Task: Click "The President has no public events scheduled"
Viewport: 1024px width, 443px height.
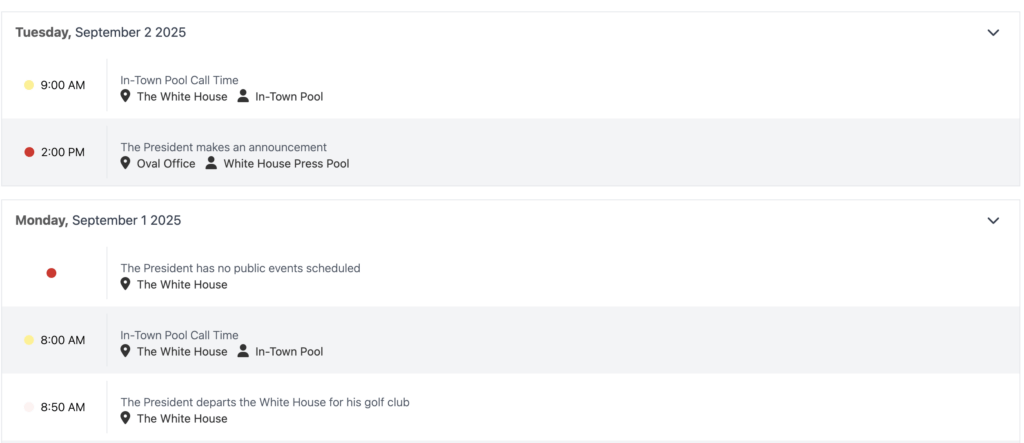Action: [x=240, y=268]
